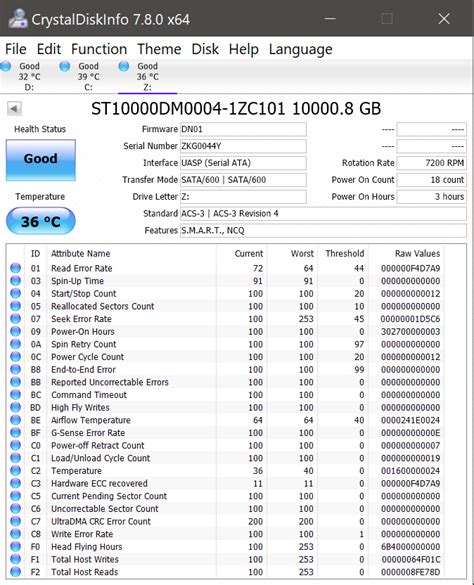
Task: Click the status icon for Spin-Up Time
Action: click(x=15, y=281)
